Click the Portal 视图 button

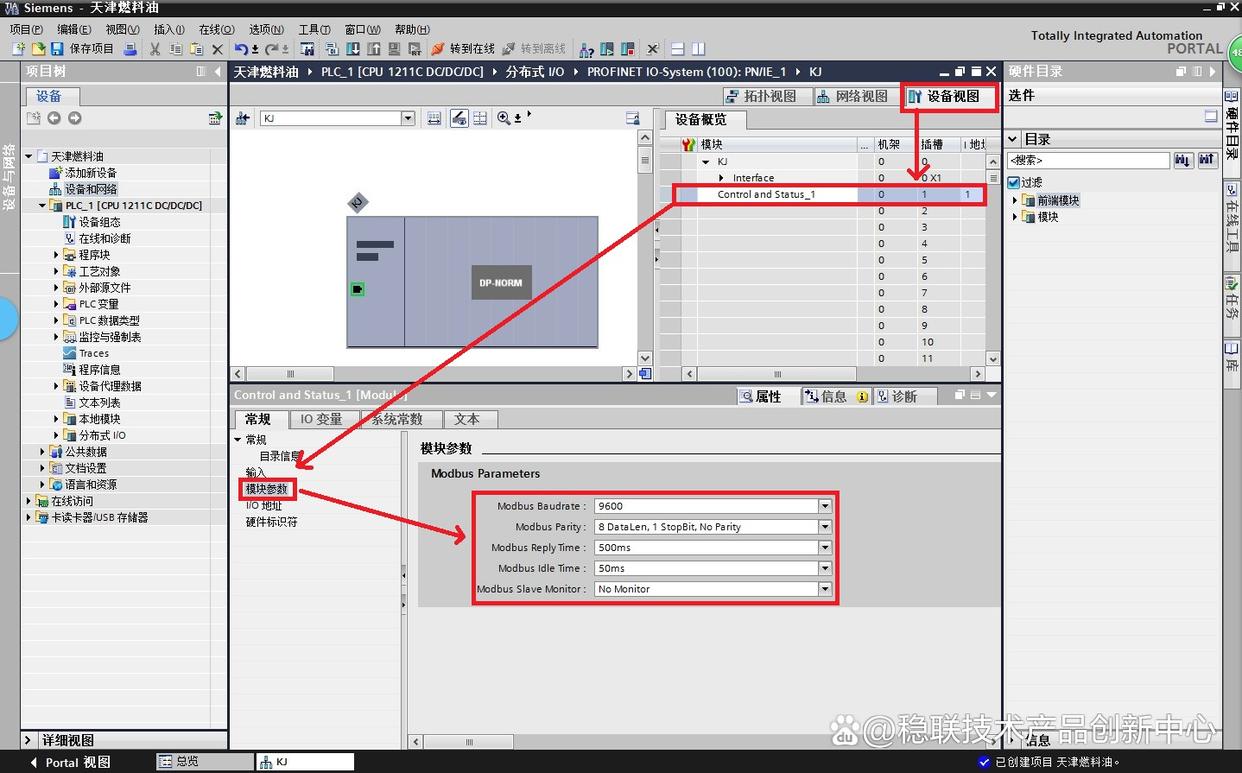tap(70, 762)
